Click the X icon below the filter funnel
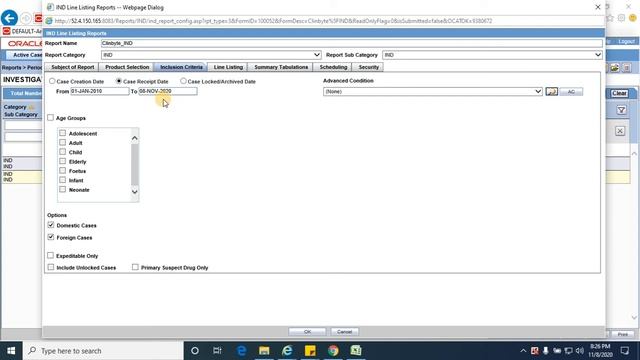Screen dimensions: 640x360 point(620,131)
